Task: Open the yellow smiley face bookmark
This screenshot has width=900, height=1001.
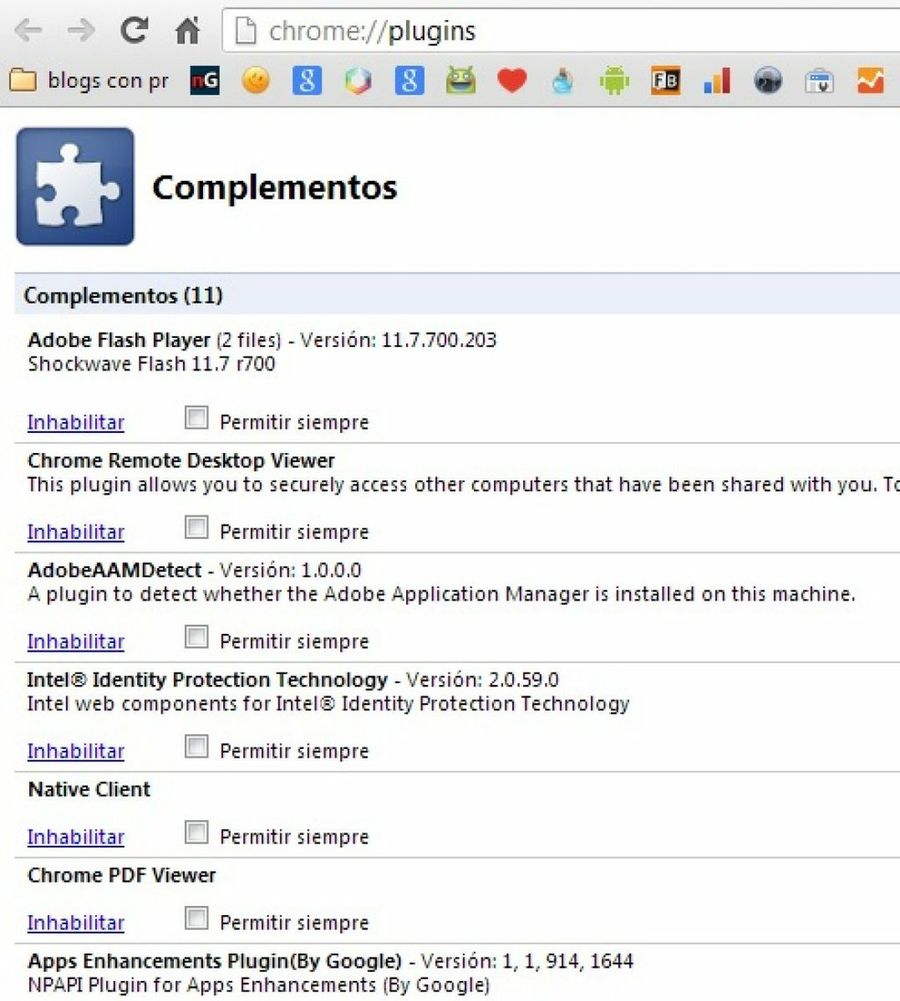Action: (x=256, y=81)
